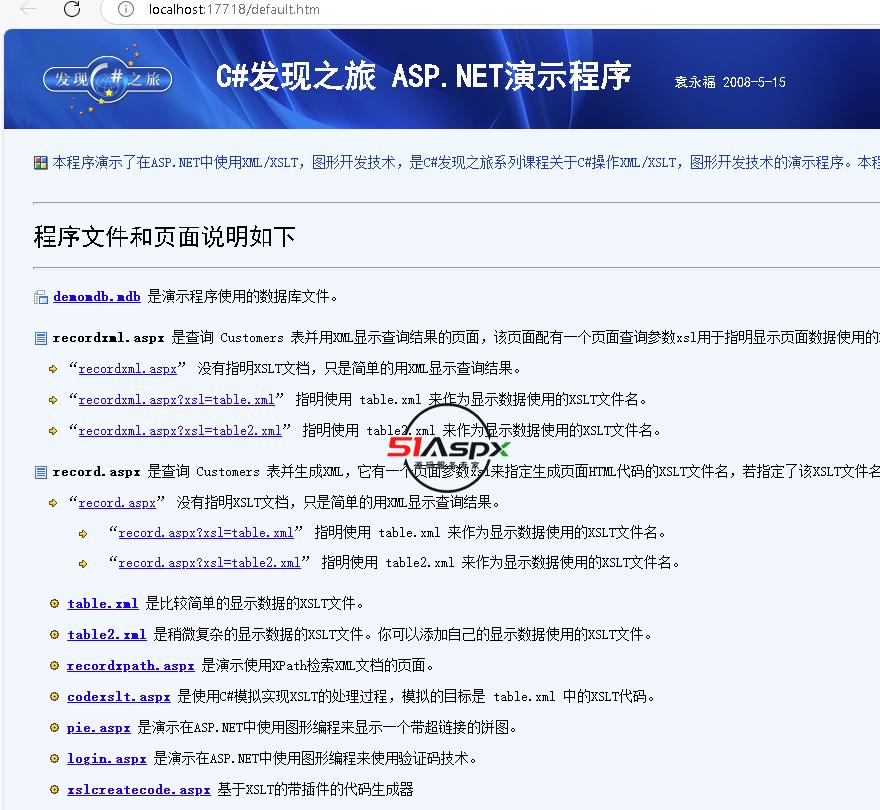Open the pie.aspx pie chart link
The width and height of the screenshot is (880, 810).
[x=99, y=728]
